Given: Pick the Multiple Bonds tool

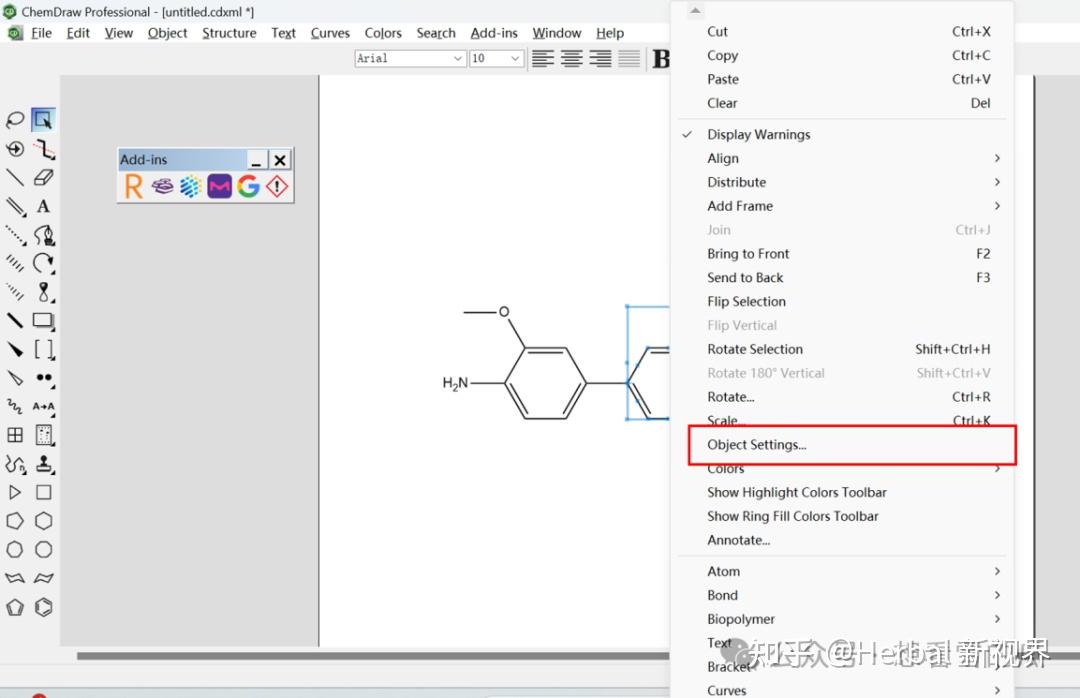Looking at the screenshot, I should (14, 206).
